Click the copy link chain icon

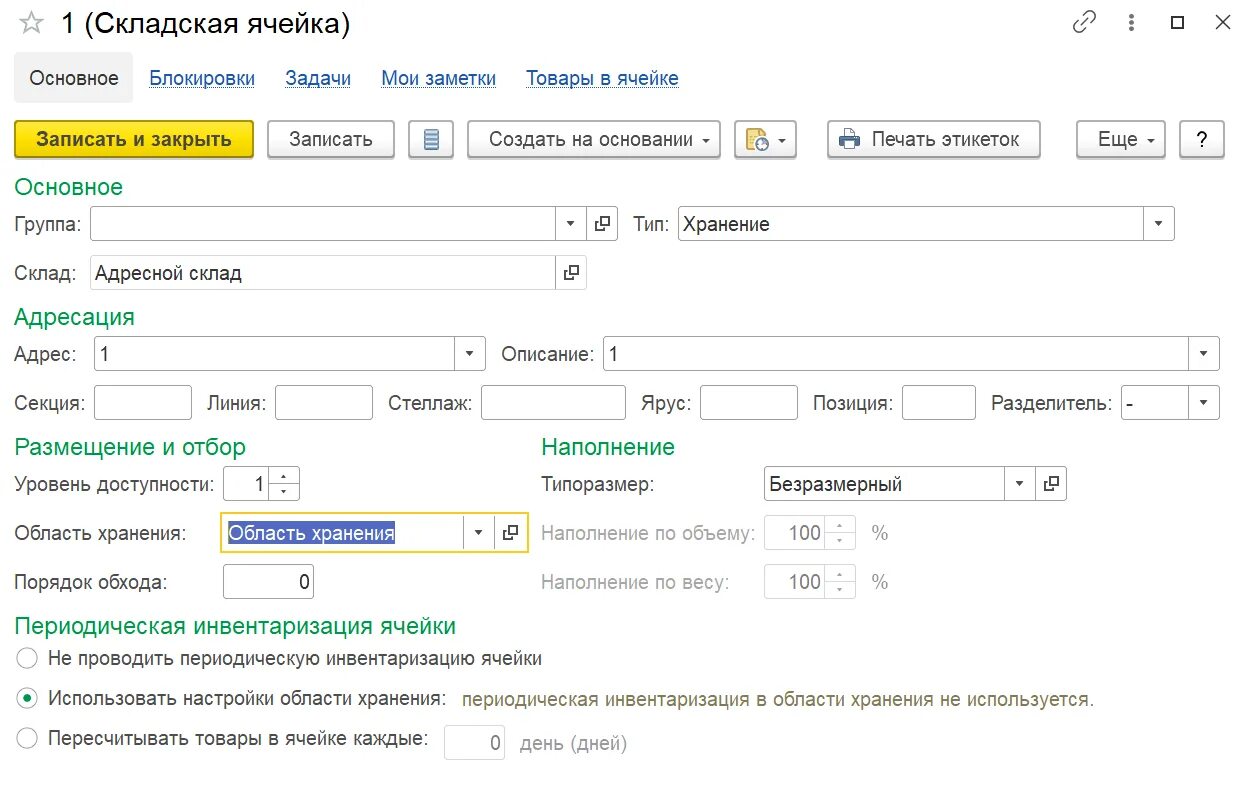tap(1084, 23)
